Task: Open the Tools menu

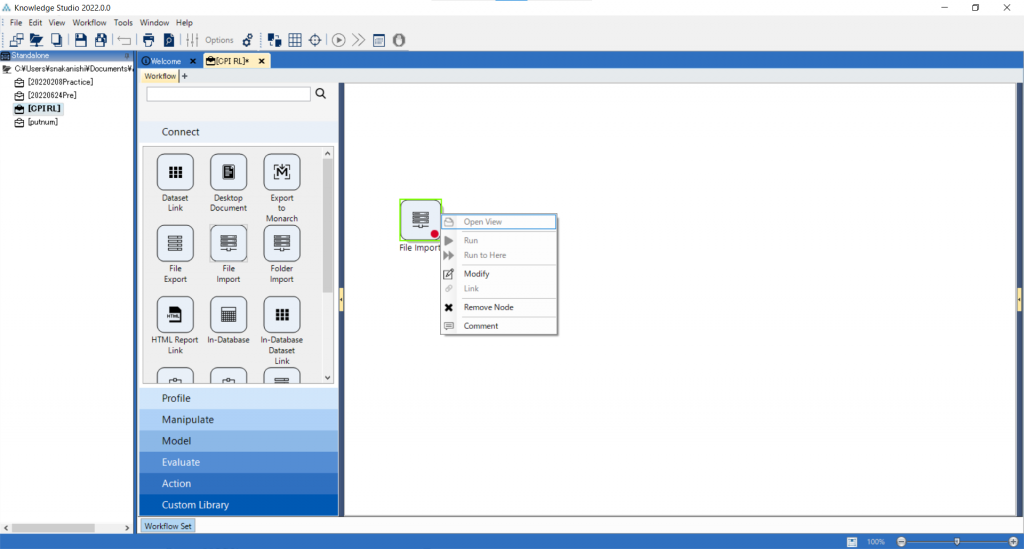Action: point(123,22)
